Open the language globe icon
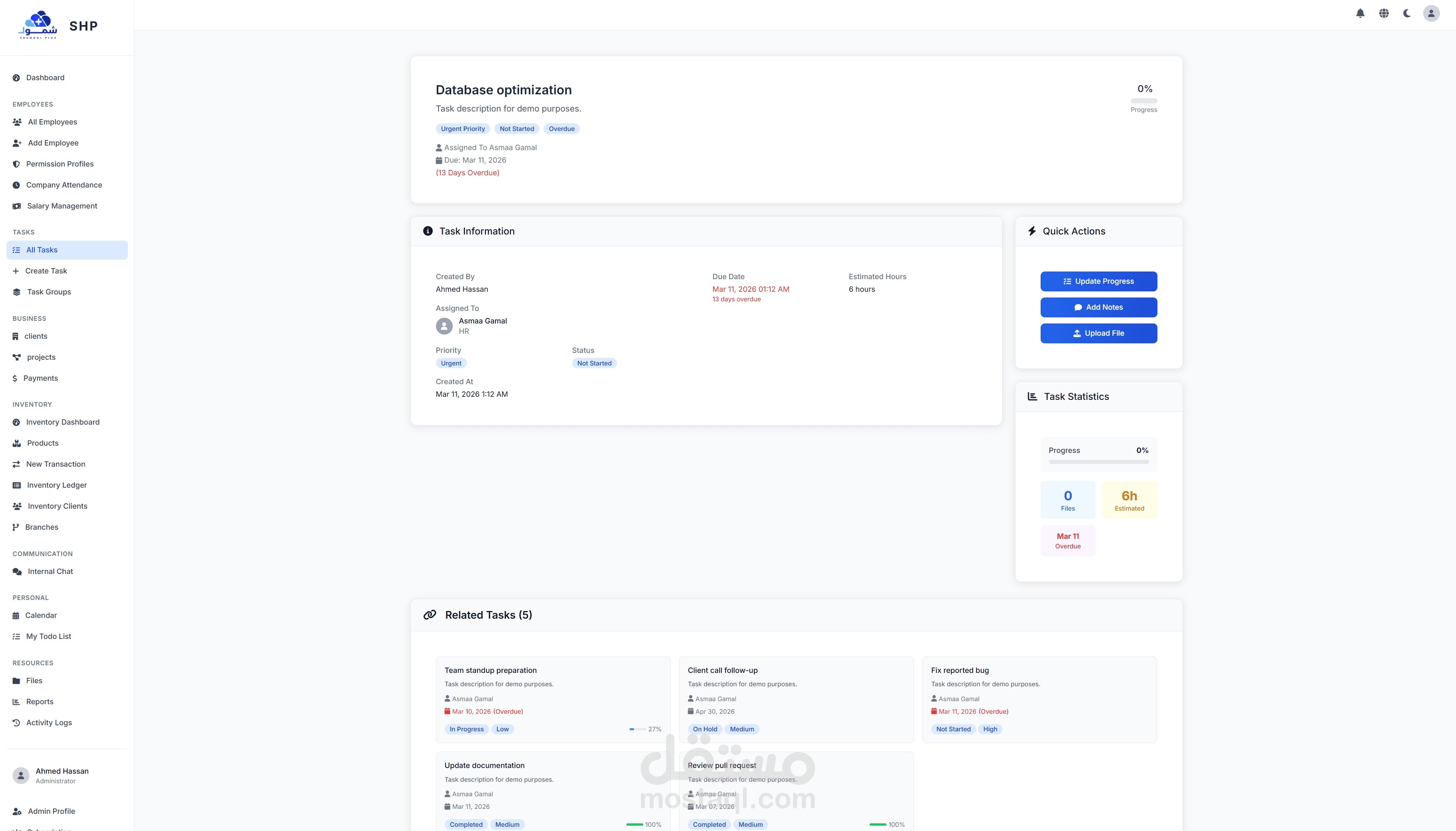This screenshot has width=1456, height=831. point(1383,13)
